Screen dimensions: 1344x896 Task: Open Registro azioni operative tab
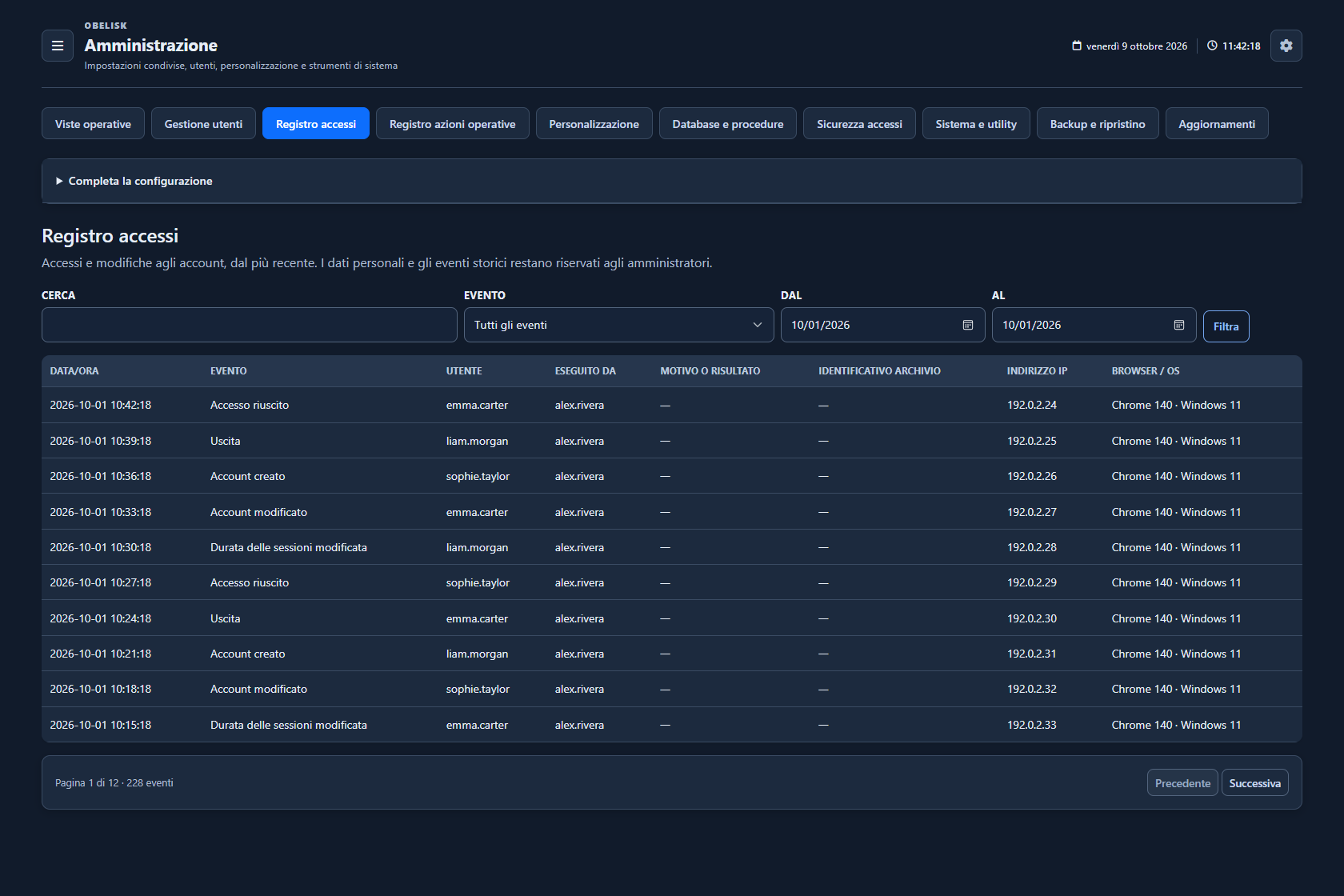[x=452, y=123]
